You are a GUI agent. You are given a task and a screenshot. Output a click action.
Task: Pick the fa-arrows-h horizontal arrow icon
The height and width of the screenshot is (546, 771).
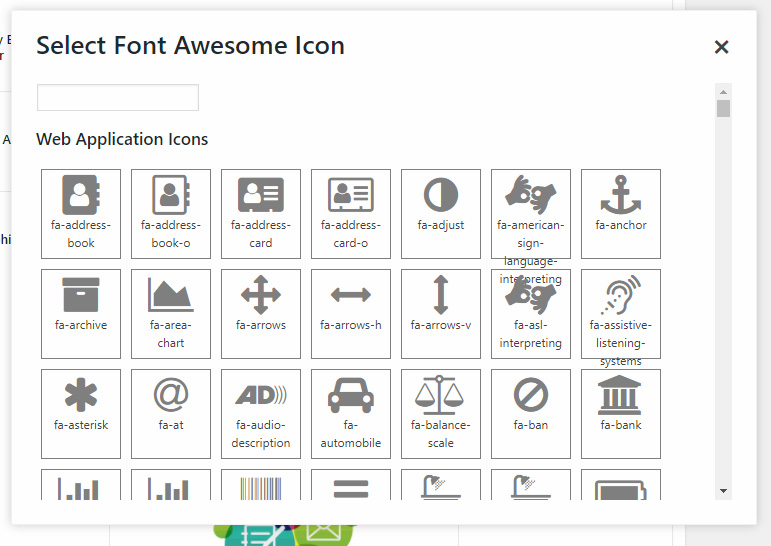(x=351, y=314)
